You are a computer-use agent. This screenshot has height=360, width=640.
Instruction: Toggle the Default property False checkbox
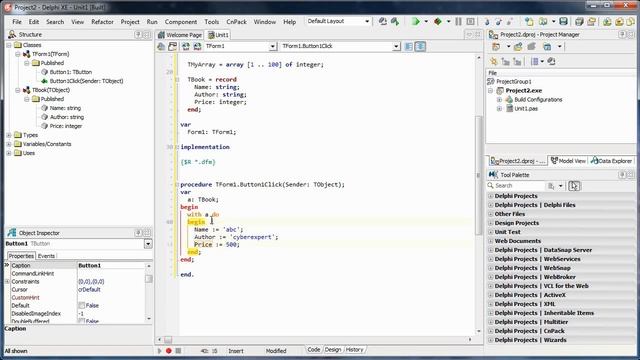click(x=82, y=305)
